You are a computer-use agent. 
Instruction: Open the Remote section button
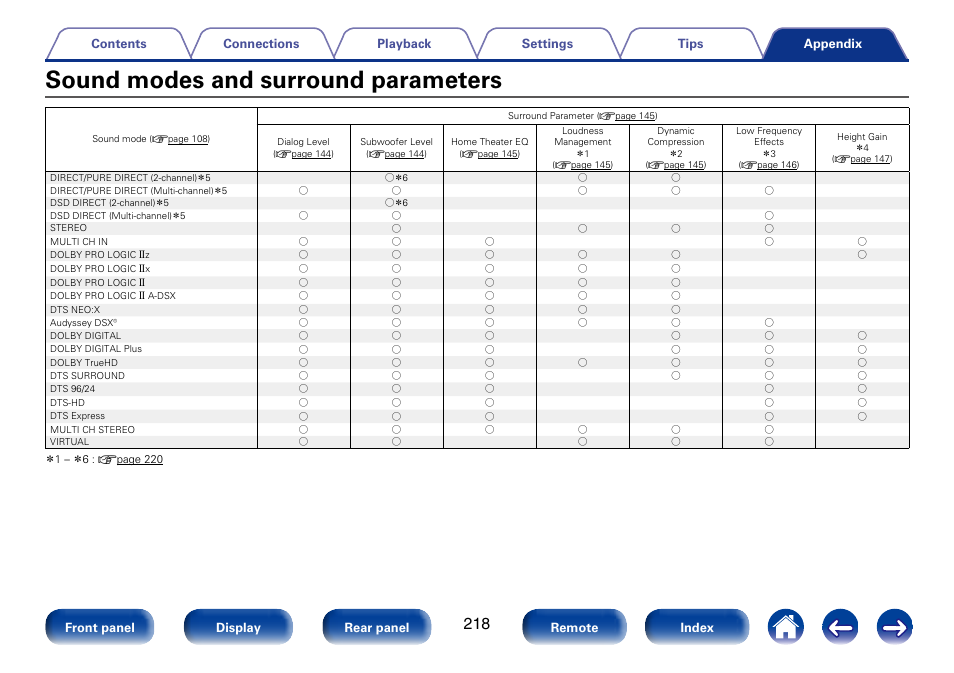574,627
